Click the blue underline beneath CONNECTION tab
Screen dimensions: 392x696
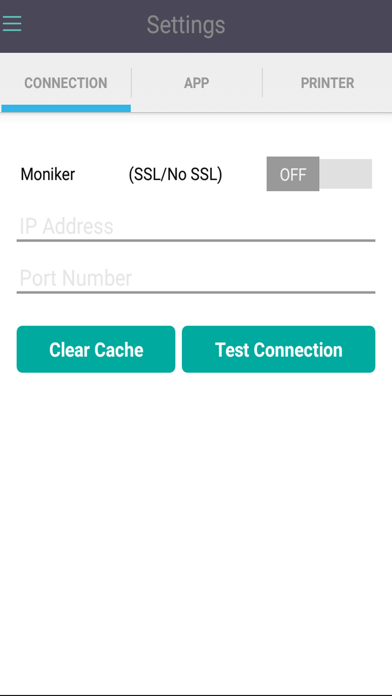tap(66, 109)
